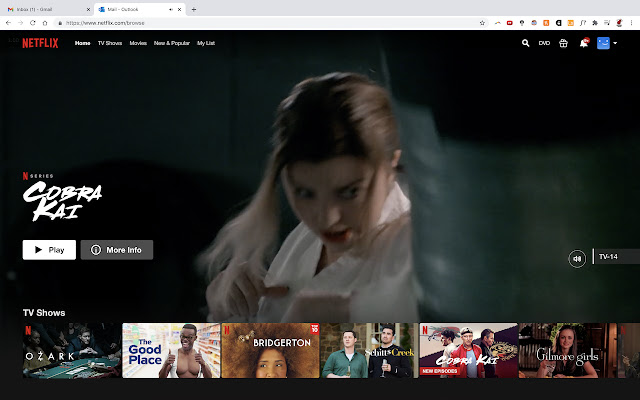Click the Cobra Kai title logo

[x=62, y=201]
